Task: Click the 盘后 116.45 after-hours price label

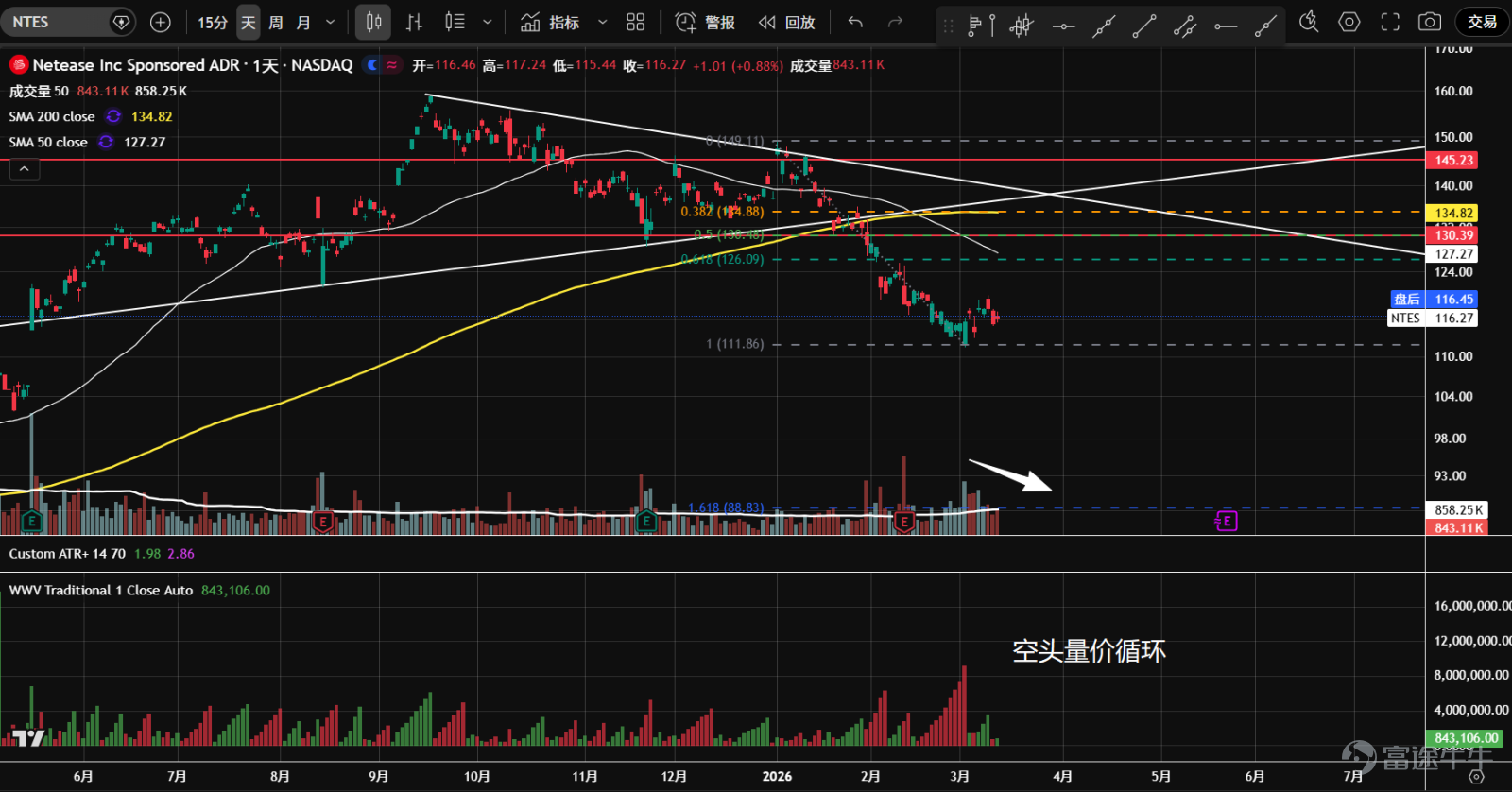Action: pyautogui.click(x=1435, y=300)
